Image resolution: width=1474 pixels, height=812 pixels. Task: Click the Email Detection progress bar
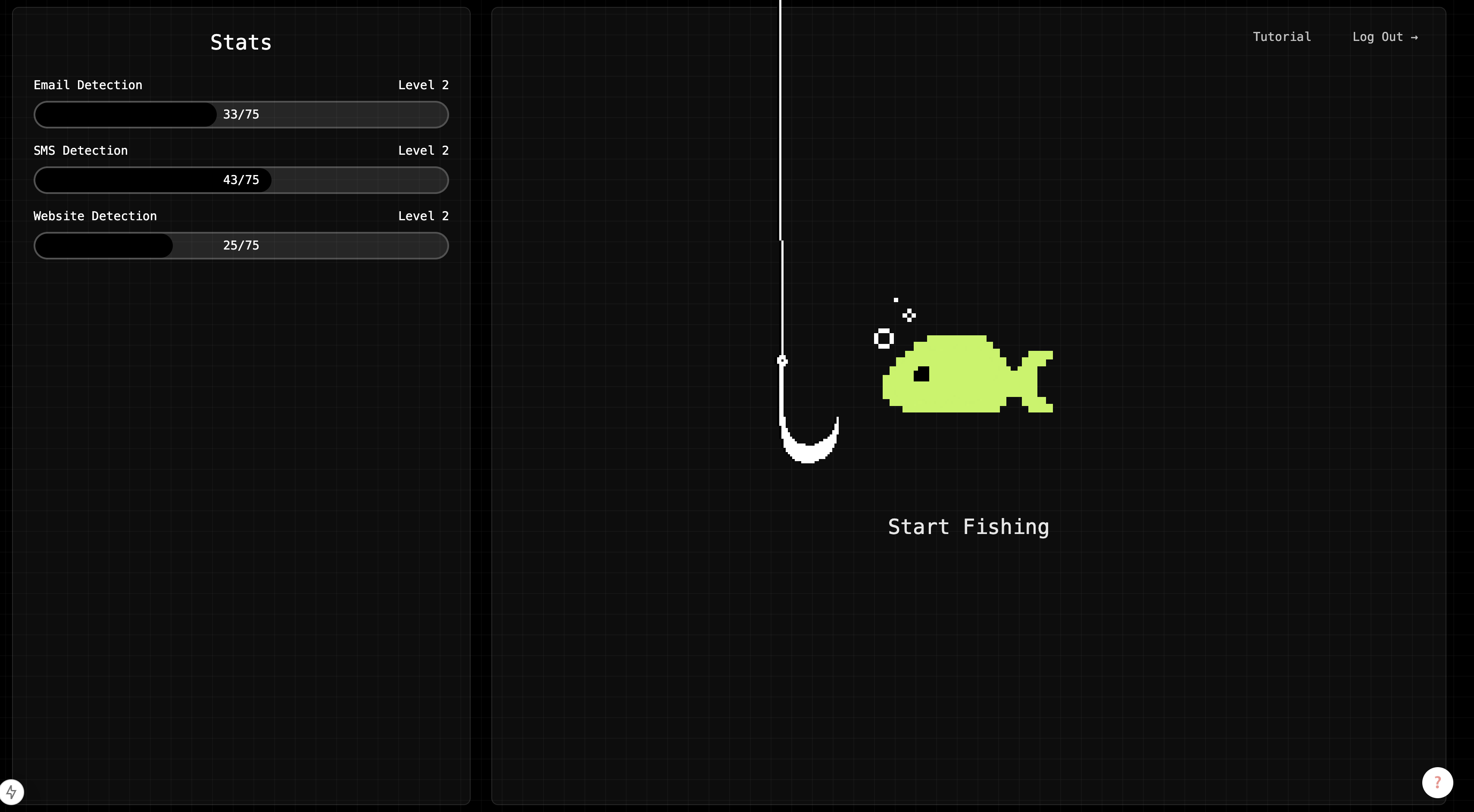tap(241, 115)
